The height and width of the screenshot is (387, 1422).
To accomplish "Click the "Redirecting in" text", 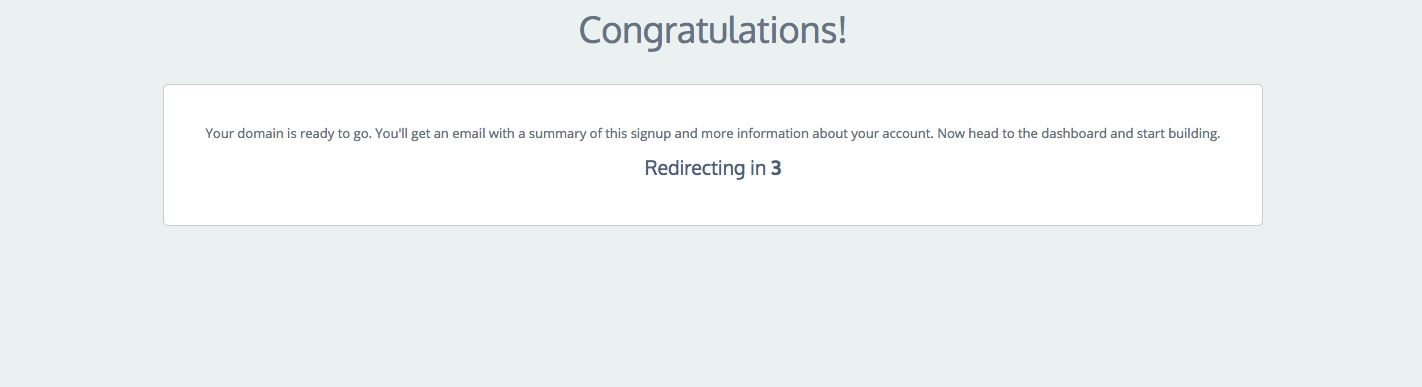I will (x=705, y=168).
